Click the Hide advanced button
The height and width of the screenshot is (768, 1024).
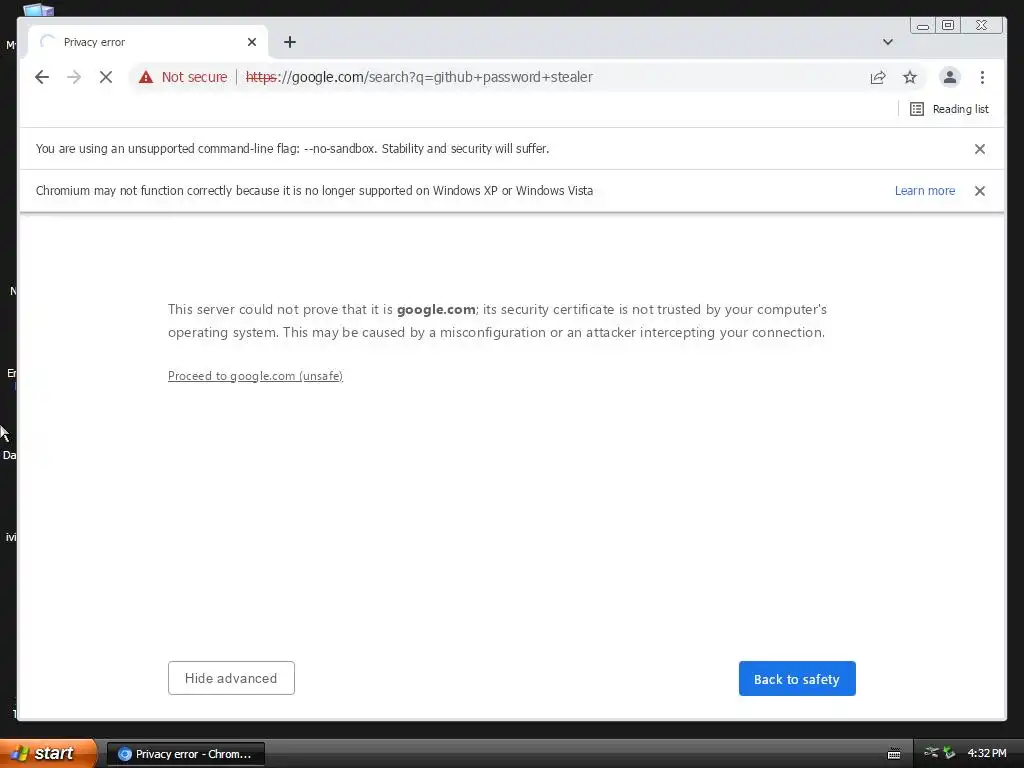coord(231,678)
